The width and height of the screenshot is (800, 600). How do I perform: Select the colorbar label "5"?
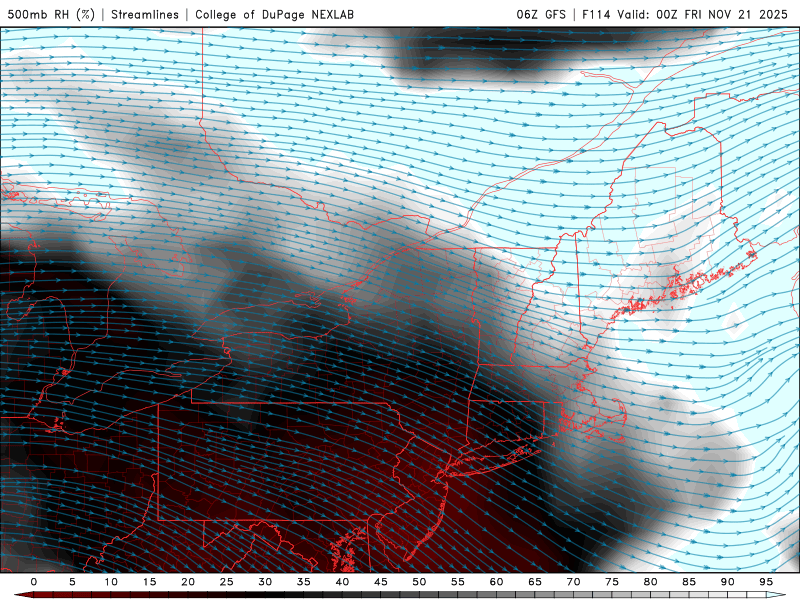(72, 582)
